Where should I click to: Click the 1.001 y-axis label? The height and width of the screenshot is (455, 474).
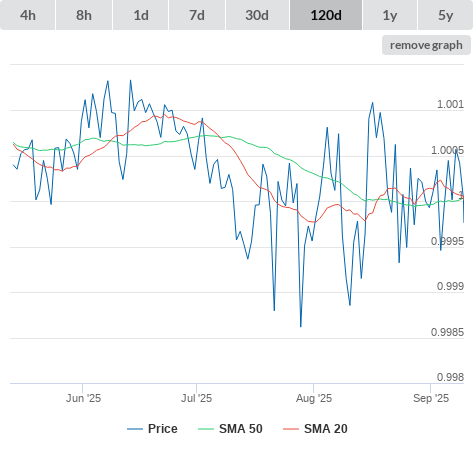(450, 104)
